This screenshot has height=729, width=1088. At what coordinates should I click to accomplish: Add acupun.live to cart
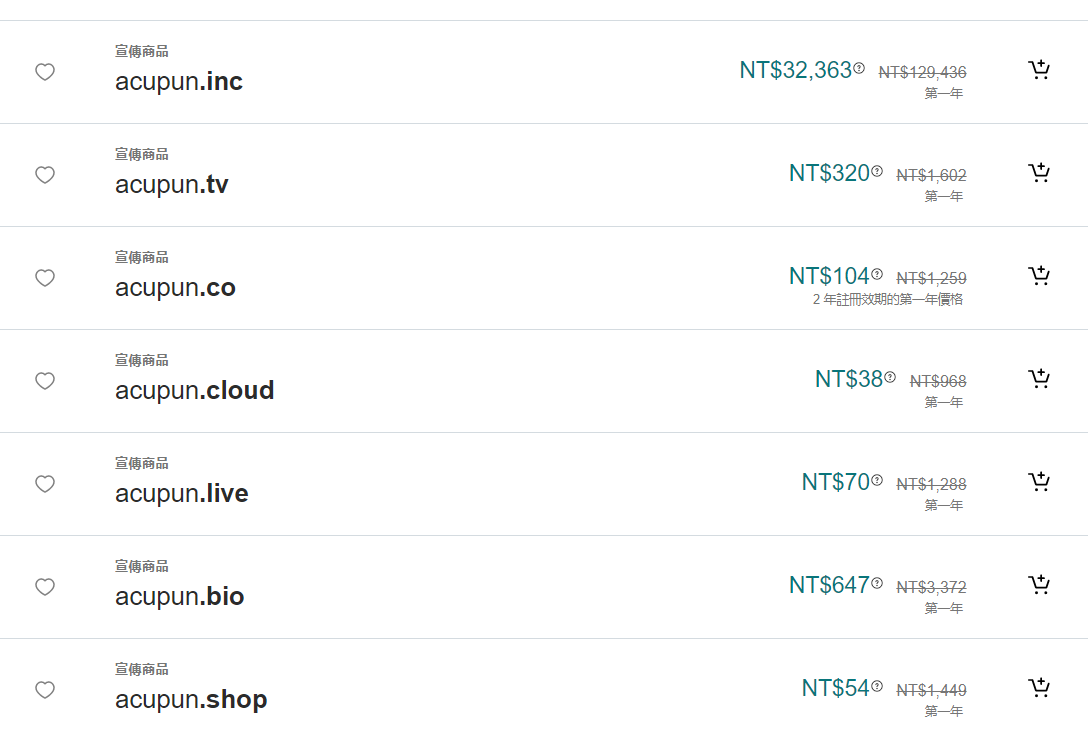coord(1039,482)
